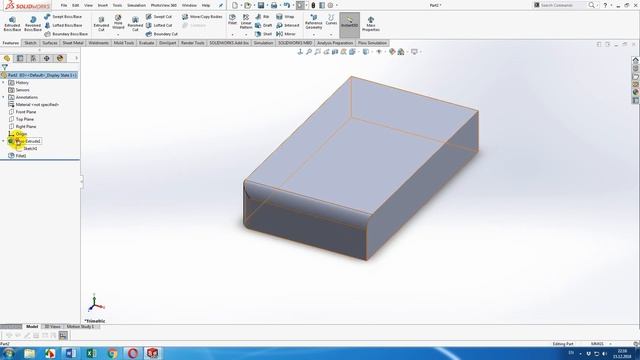Open the DimXpertManager tab
This screenshot has width=640, height=360.
click(x=47, y=58)
